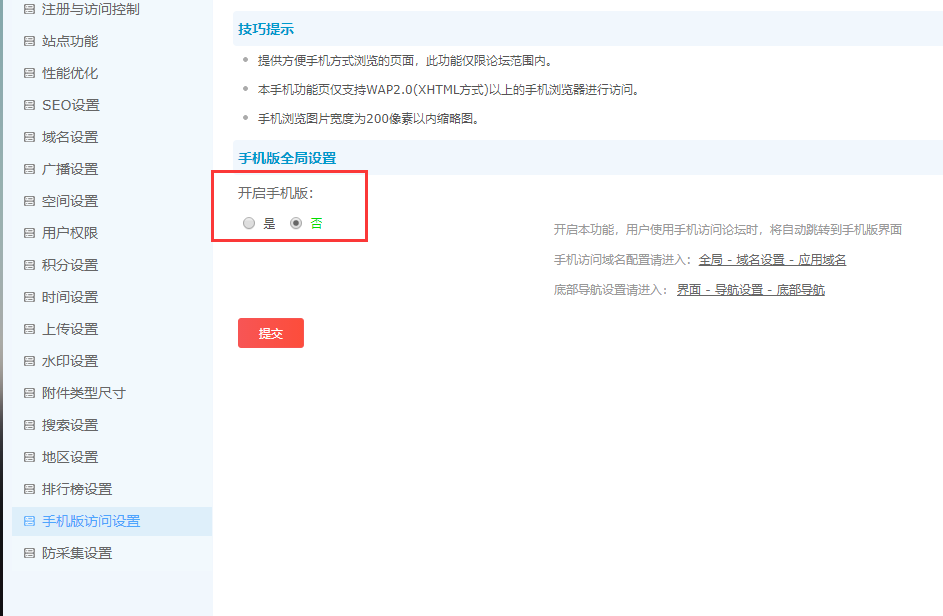Click the icon beside 站点功能
The height and width of the screenshot is (616, 943).
point(29,41)
